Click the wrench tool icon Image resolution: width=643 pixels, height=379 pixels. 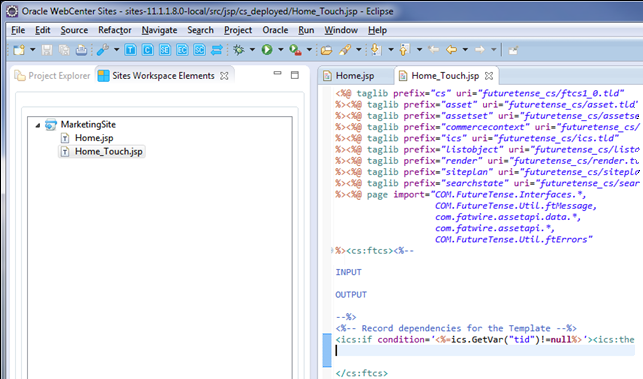[x=103, y=50]
